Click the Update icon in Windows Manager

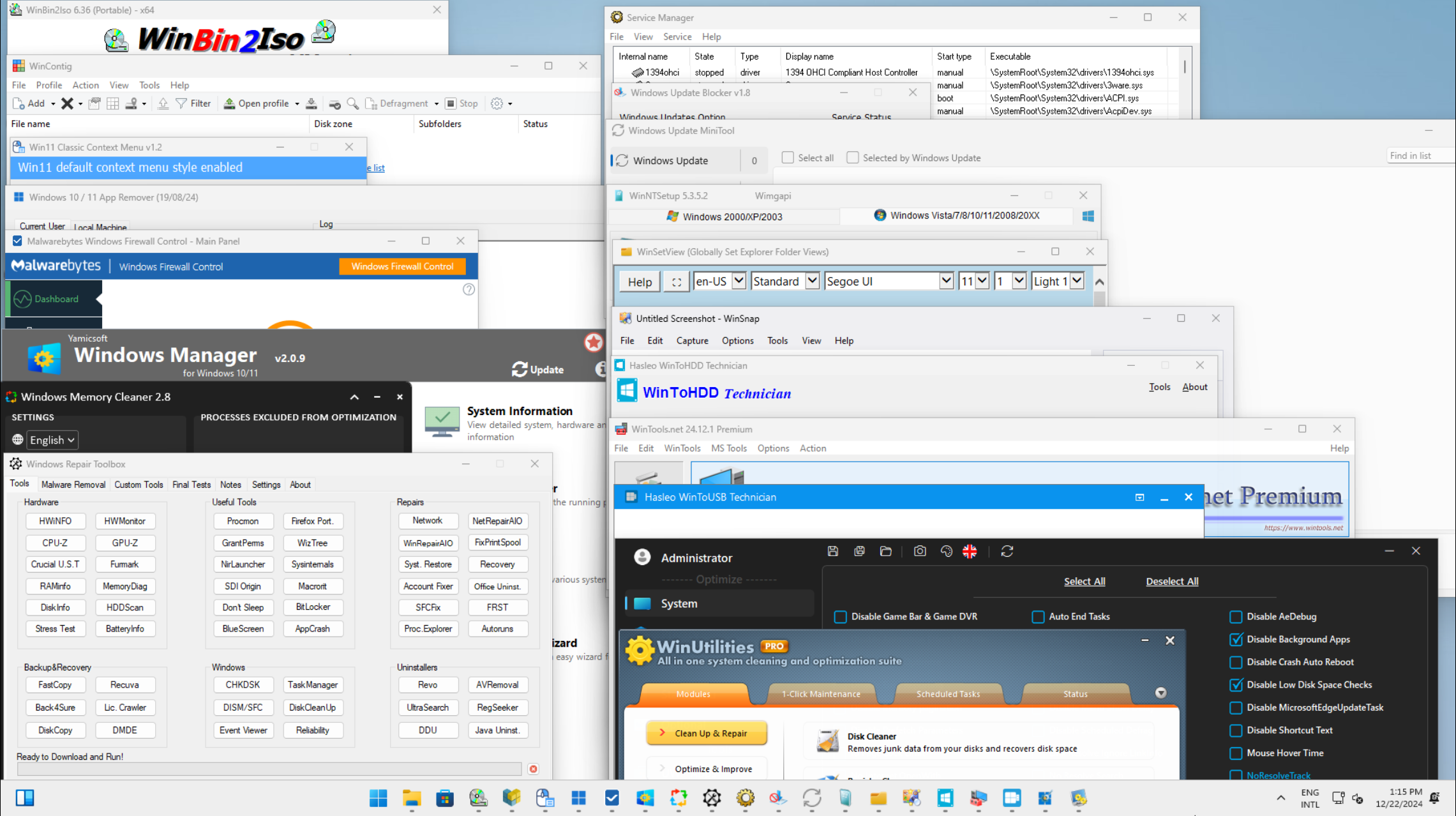520,369
